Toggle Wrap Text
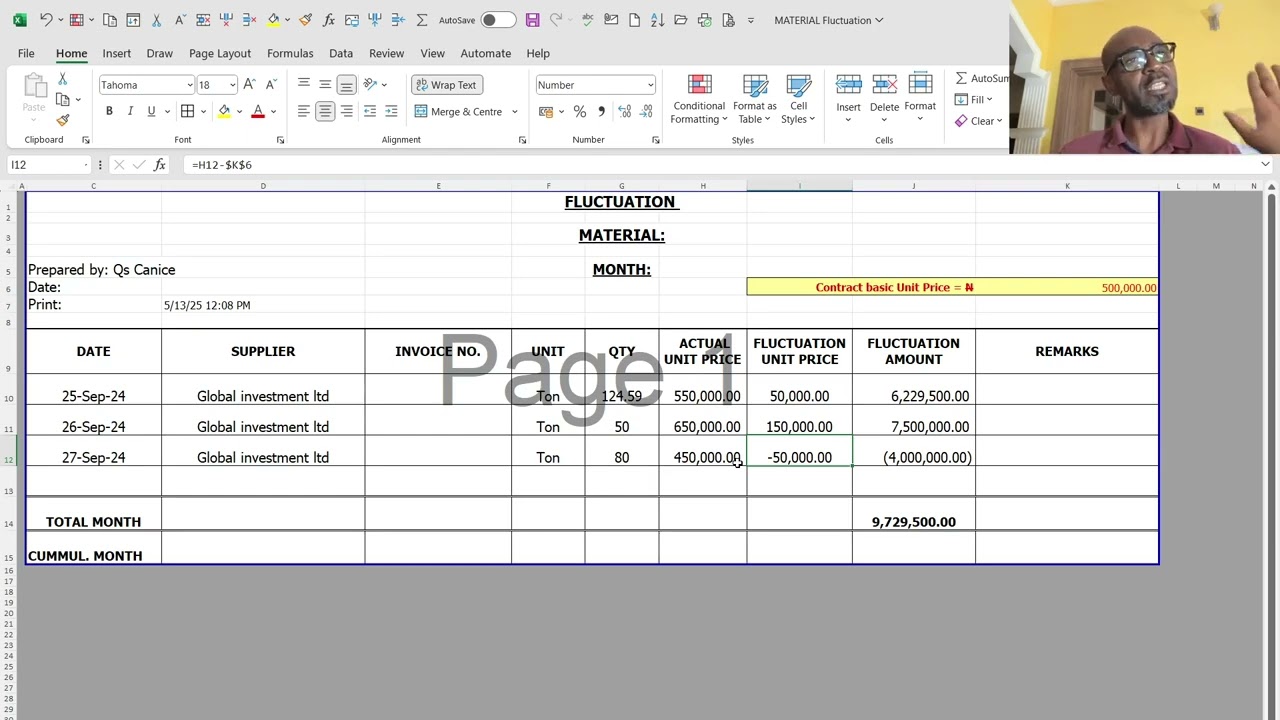The width and height of the screenshot is (1280, 720). tap(446, 85)
